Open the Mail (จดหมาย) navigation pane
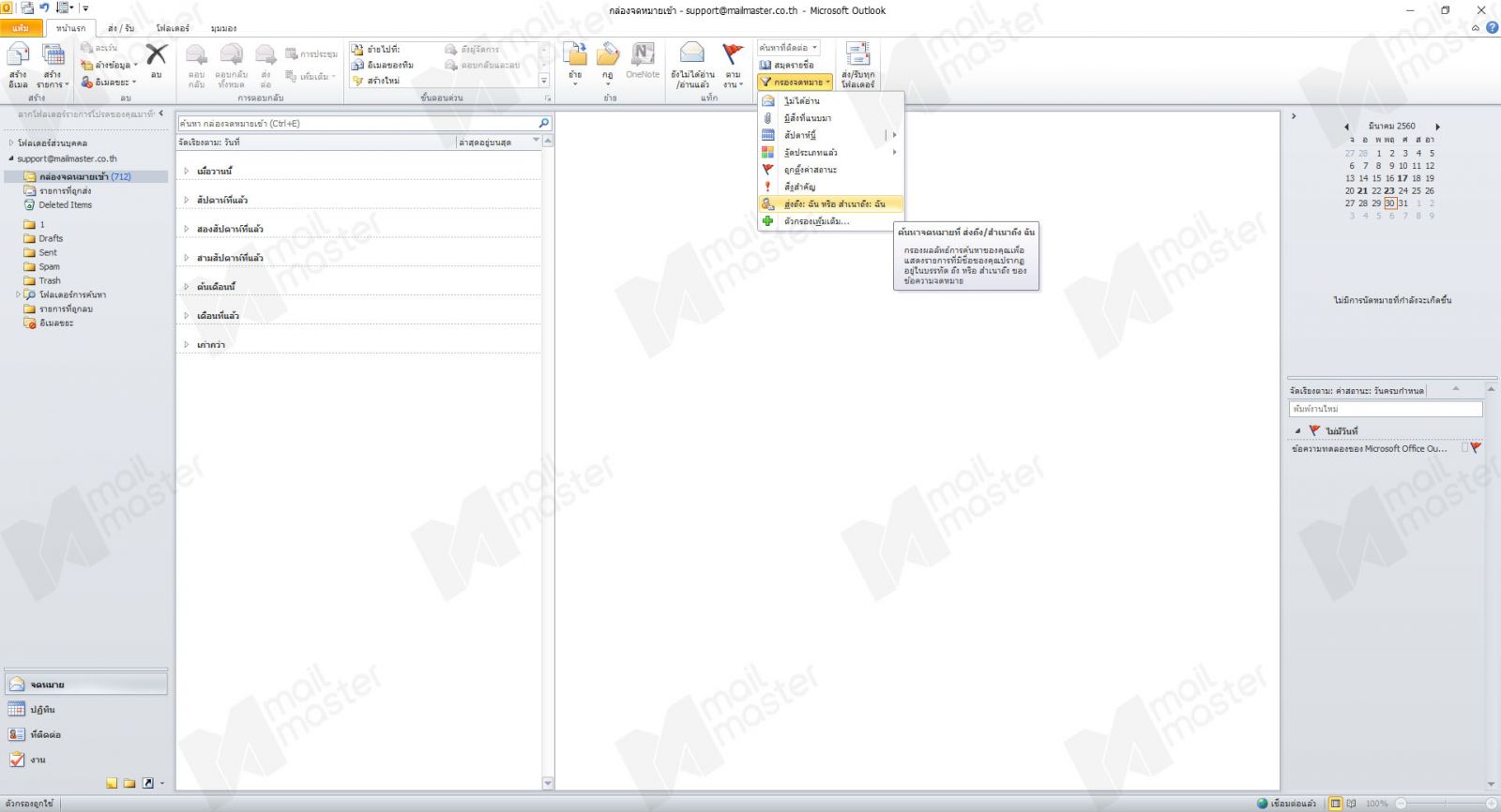Viewport: 1501px width, 812px height. point(86,684)
